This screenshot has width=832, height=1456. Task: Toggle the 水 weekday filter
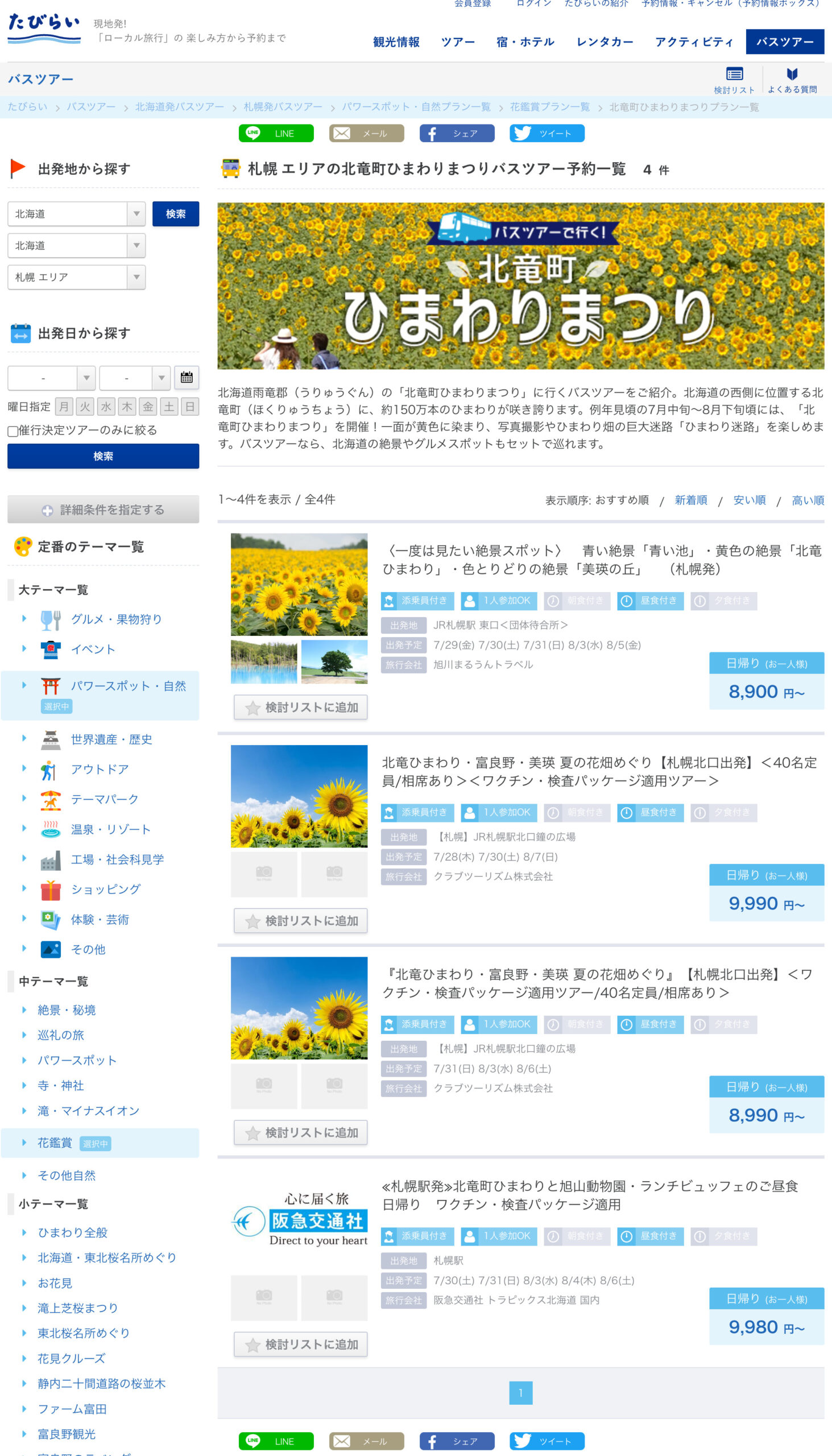point(106,407)
